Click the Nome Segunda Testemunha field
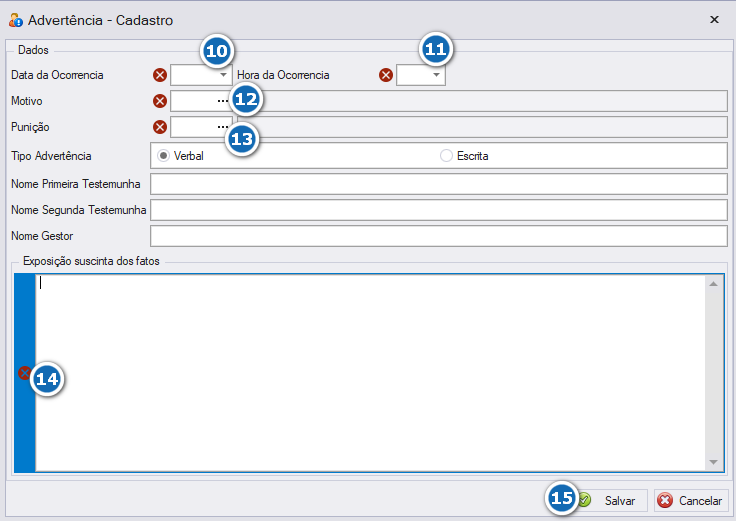Screen dimensions: 736x521 (x=438, y=210)
